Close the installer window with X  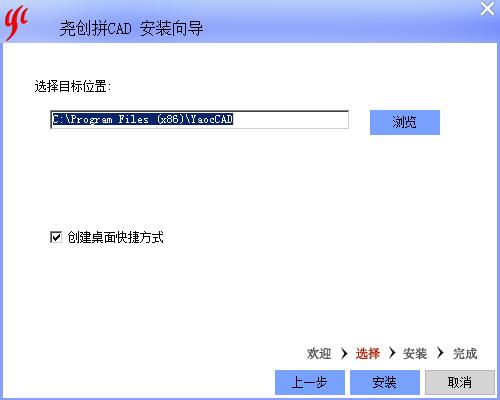(x=487, y=9)
